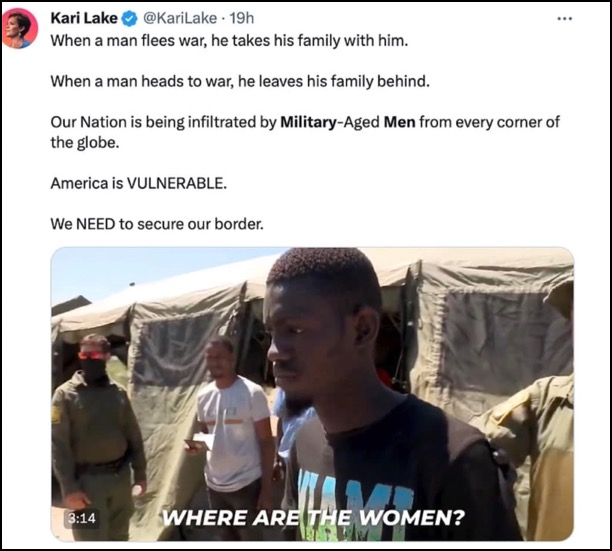Open the @KariLake handle link
Screen dimensions: 612x551
pos(180,18)
